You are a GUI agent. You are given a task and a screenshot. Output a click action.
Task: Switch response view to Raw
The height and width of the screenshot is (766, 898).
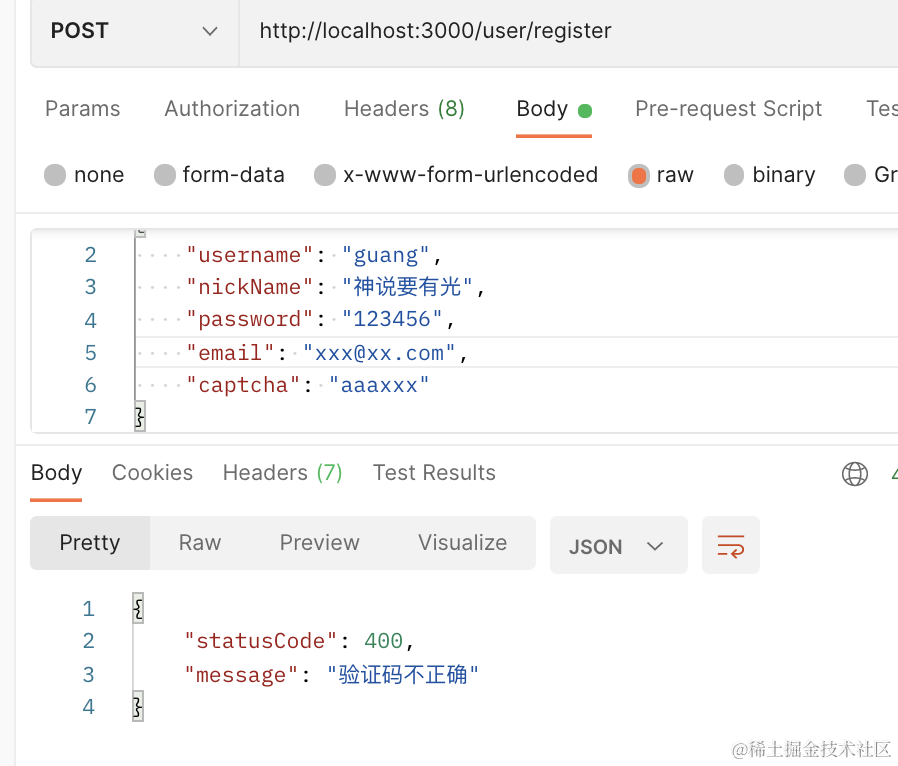pyautogui.click(x=200, y=543)
